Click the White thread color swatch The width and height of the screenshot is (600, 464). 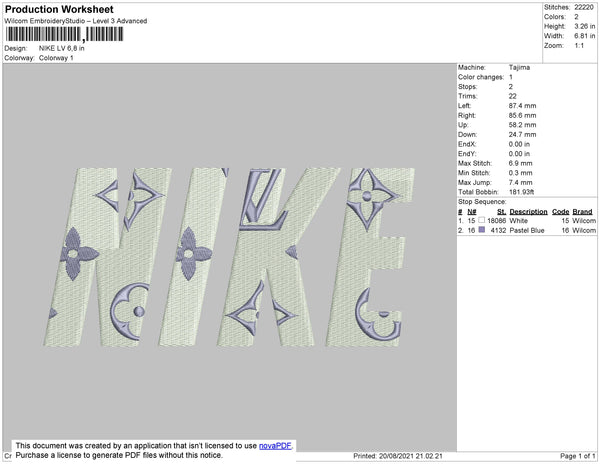click(x=481, y=220)
